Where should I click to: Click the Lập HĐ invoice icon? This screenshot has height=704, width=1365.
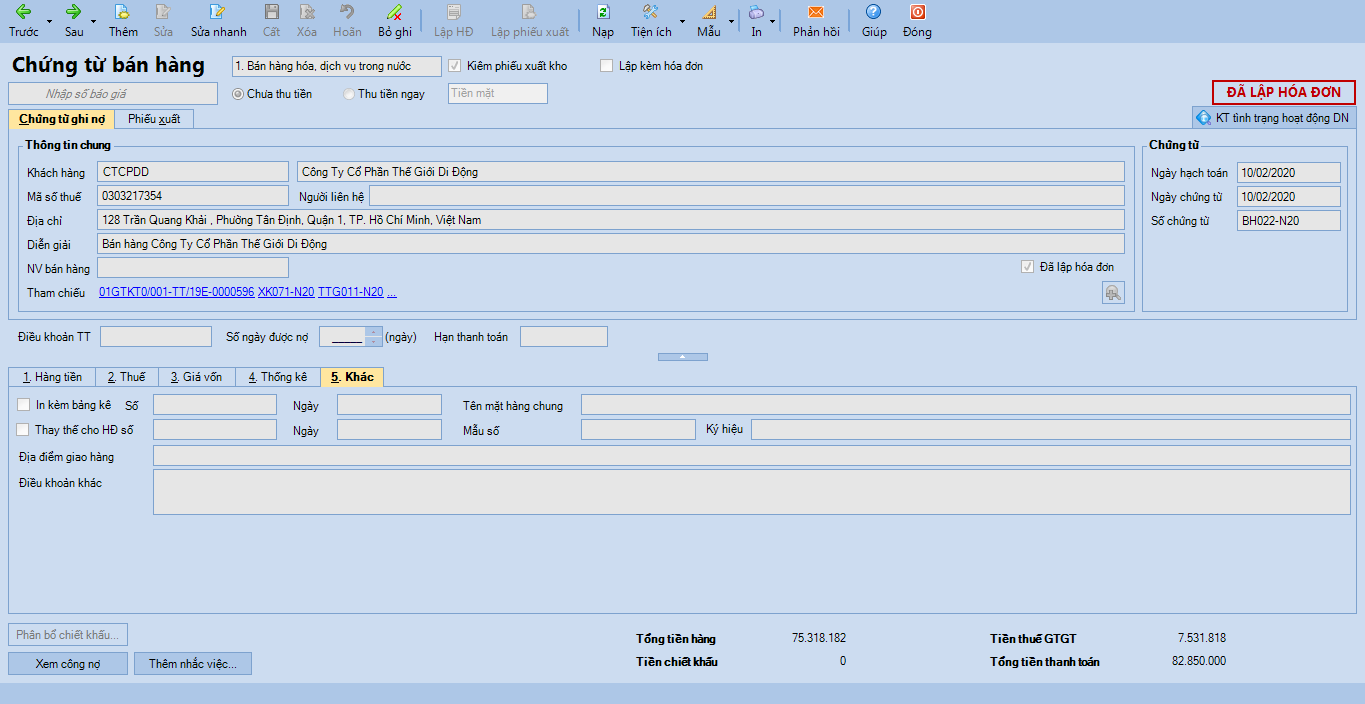coord(454,20)
